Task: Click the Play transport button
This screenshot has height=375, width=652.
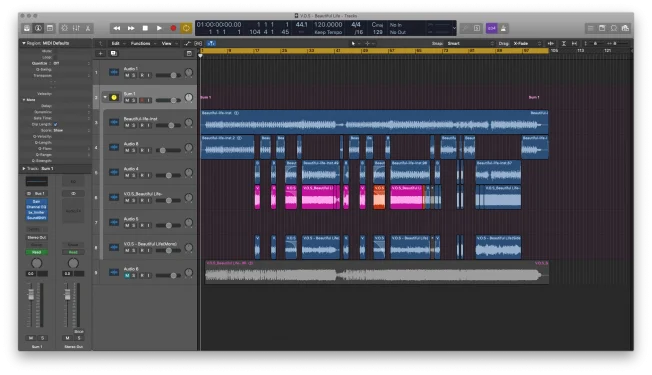Action: (159, 28)
